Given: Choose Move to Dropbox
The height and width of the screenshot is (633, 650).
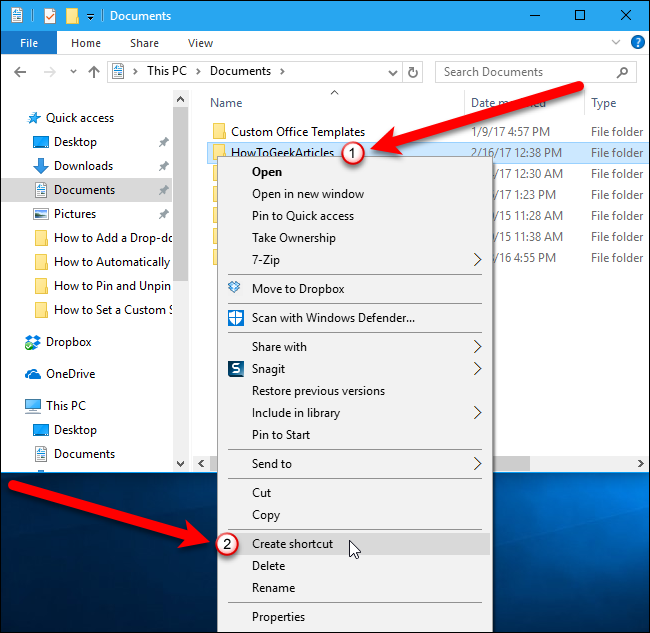Looking at the screenshot, I should pyautogui.click(x=355, y=289).
